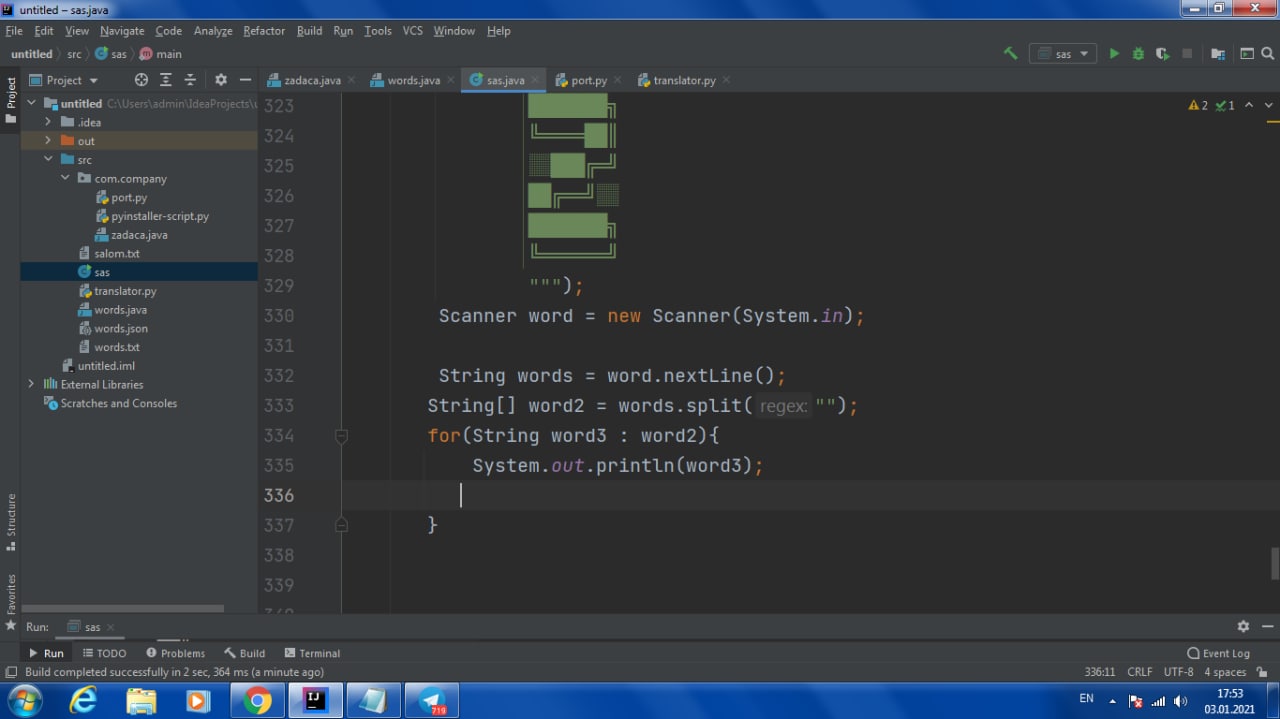Open the Refactor menu
Image resolution: width=1280 pixels, height=719 pixels.
coord(264,31)
